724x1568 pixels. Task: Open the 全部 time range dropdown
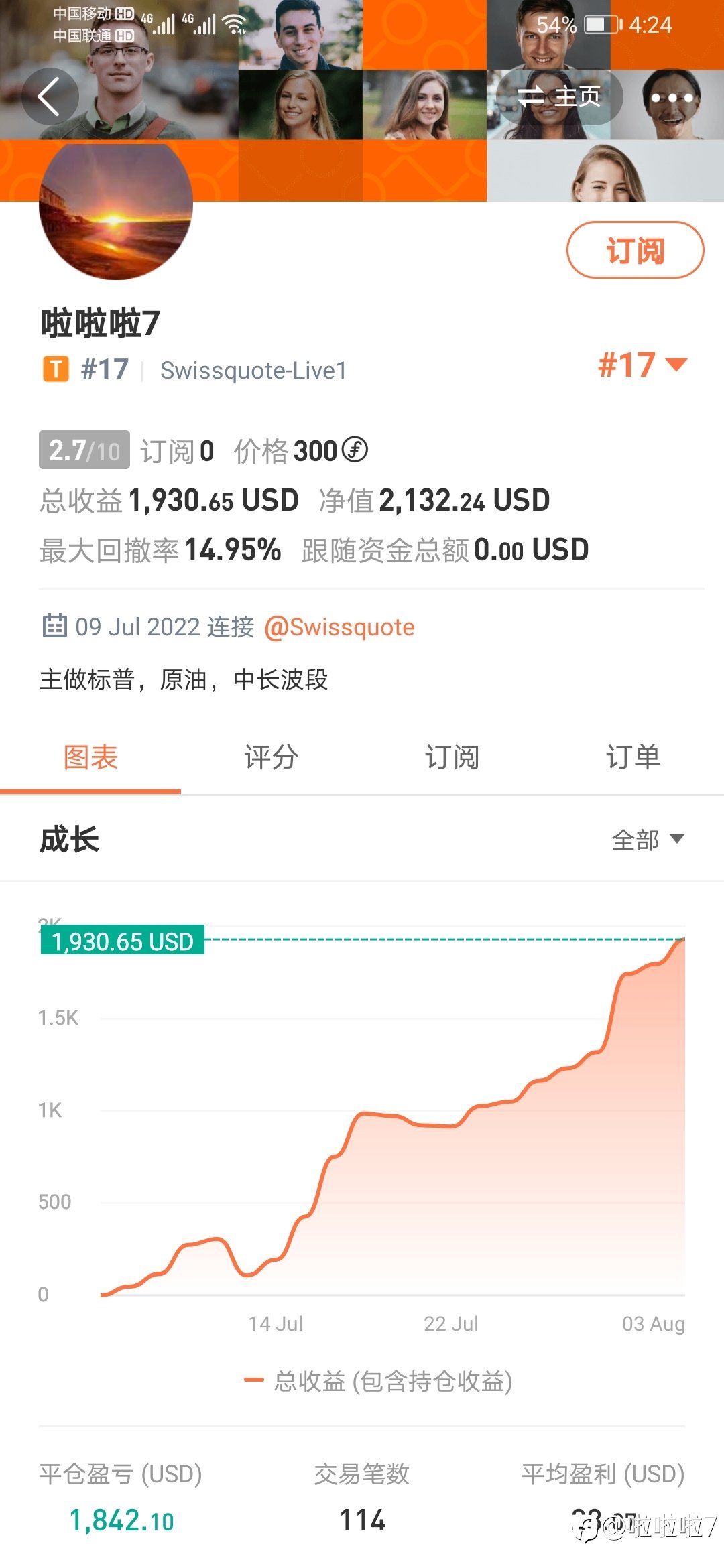point(648,839)
